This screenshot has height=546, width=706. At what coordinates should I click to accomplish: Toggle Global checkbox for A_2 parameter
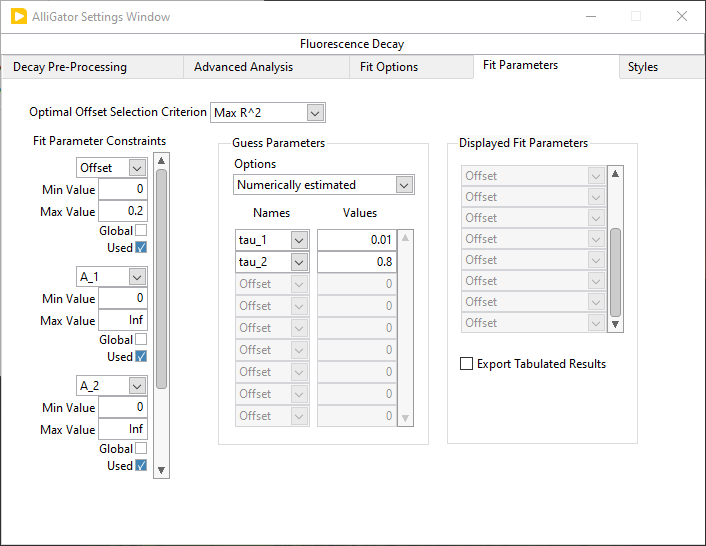[141, 448]
